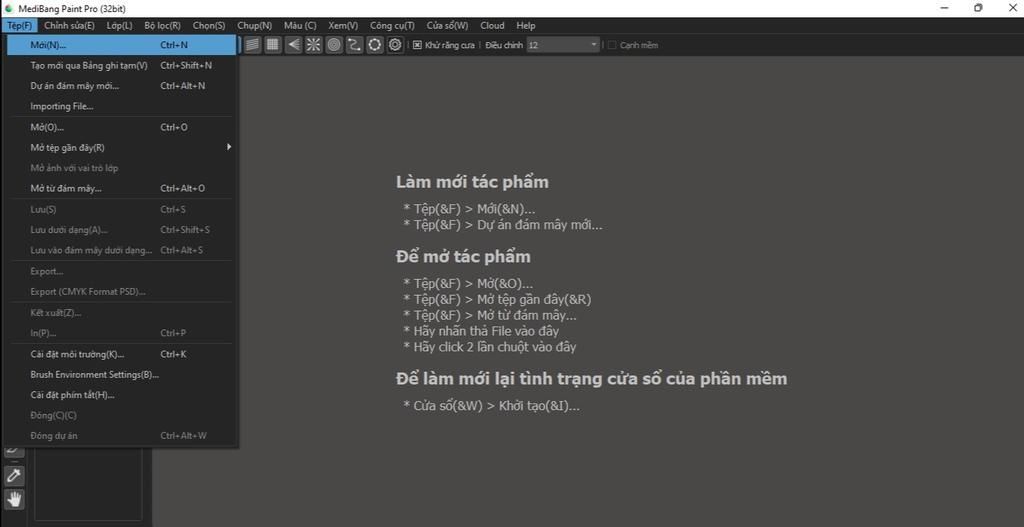The height and width of the screenshot is (527, 1024).
Task: Select the concentric circle snap icon
Action: (x=334, y=44)
